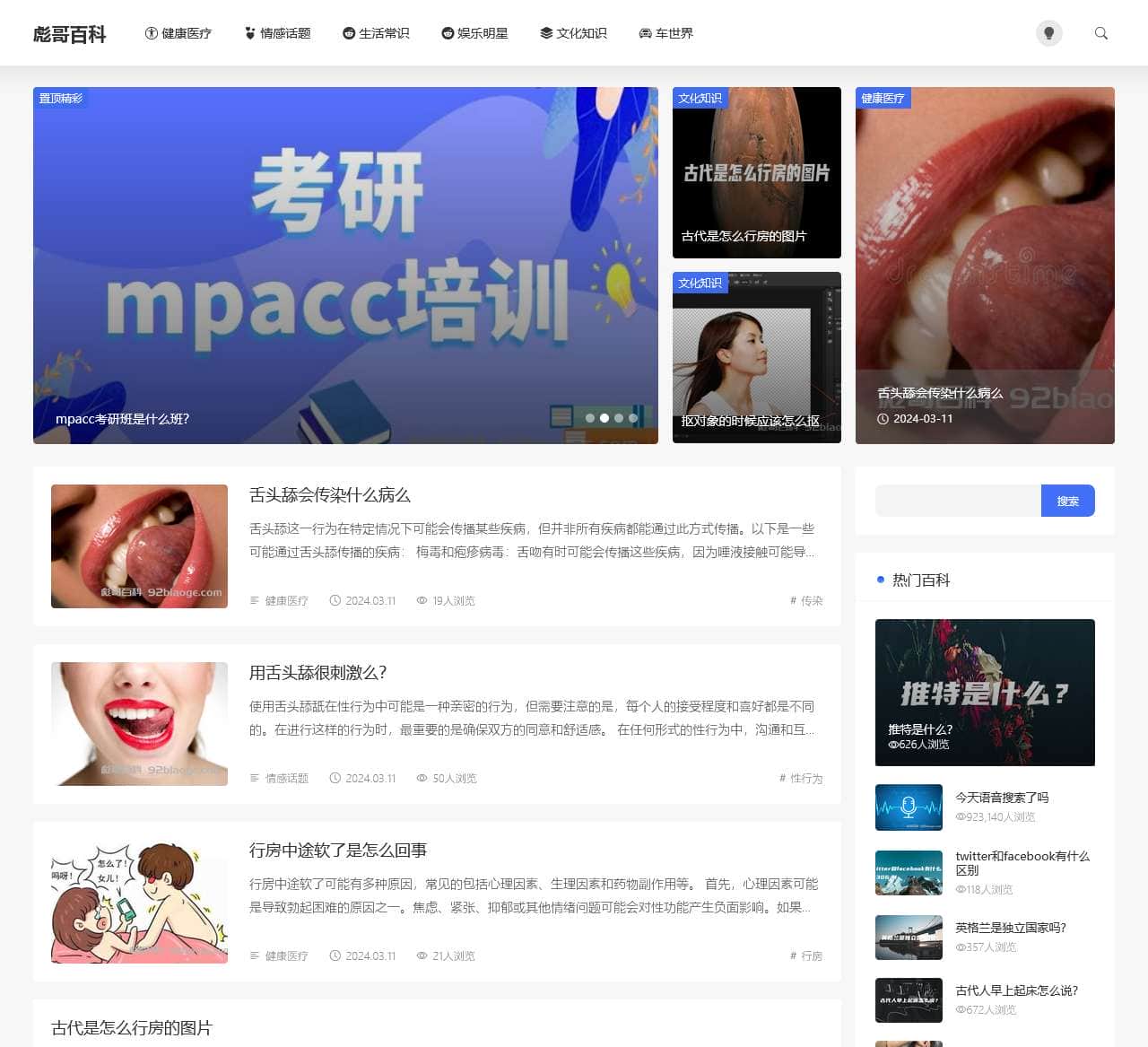This screenshot has width=1148, height=1047.
Task: Click the 搜索 search button
Action: [1068, 501]
